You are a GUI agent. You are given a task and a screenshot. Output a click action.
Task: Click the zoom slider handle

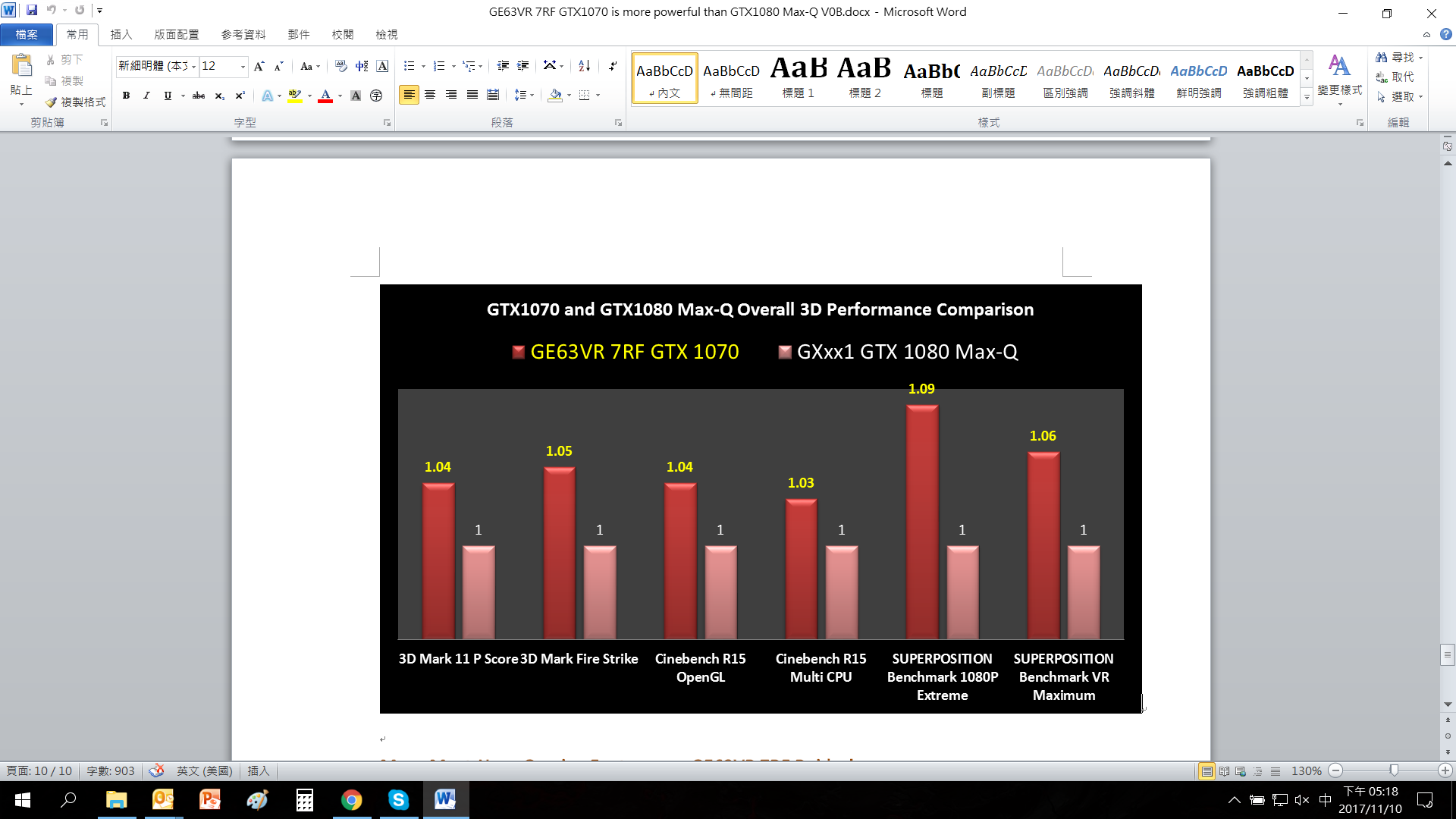point(1394,770)
